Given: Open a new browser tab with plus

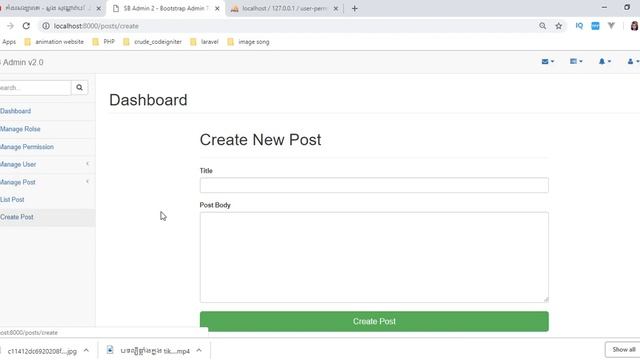Looking at the screenshot, I should coord(354,8).
